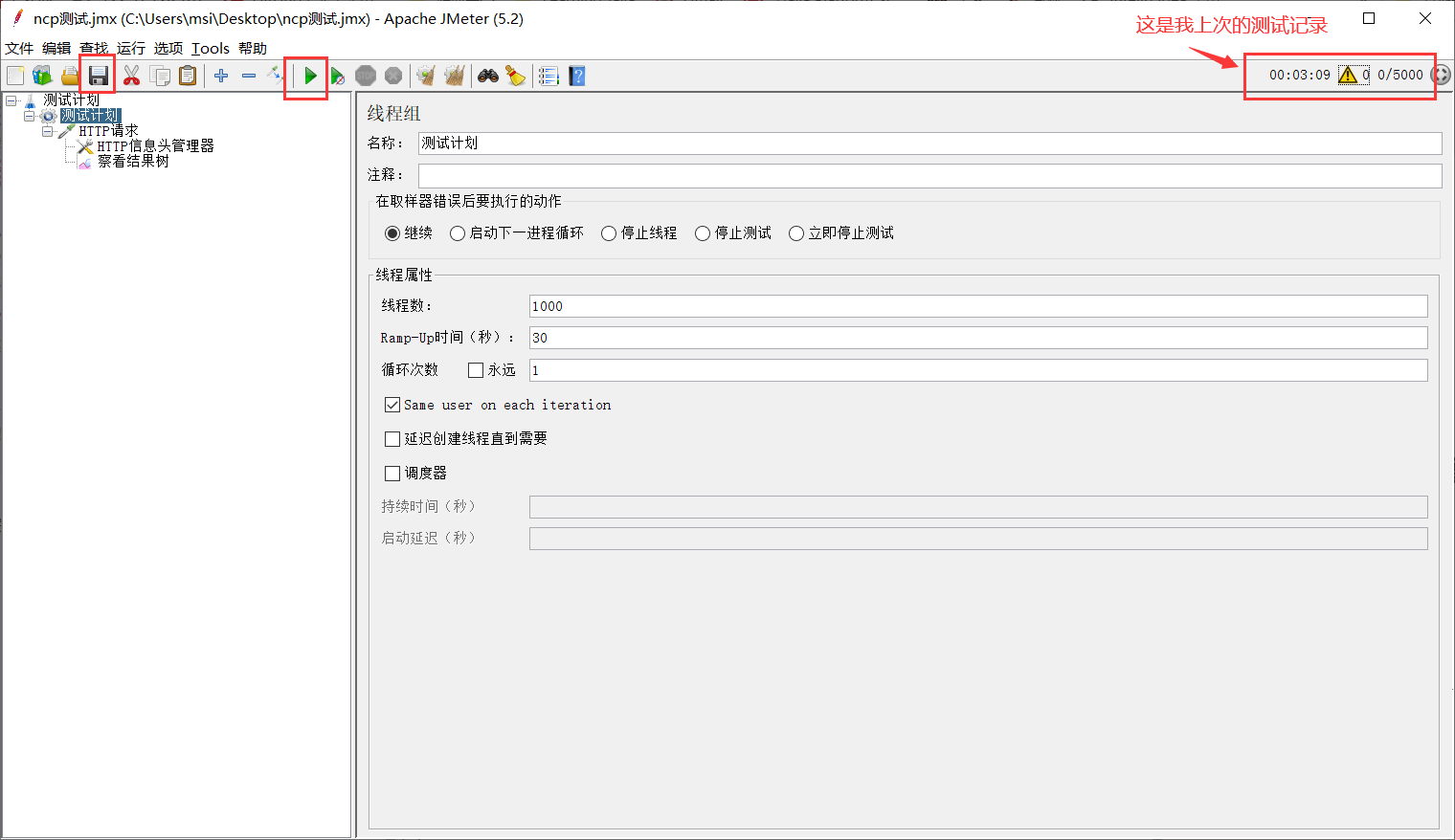The width and height of the screenshot is (1455, 840).
Task: Enable 延迟创建线程直到需要 checkbox
Action: (x=392, y=439)
